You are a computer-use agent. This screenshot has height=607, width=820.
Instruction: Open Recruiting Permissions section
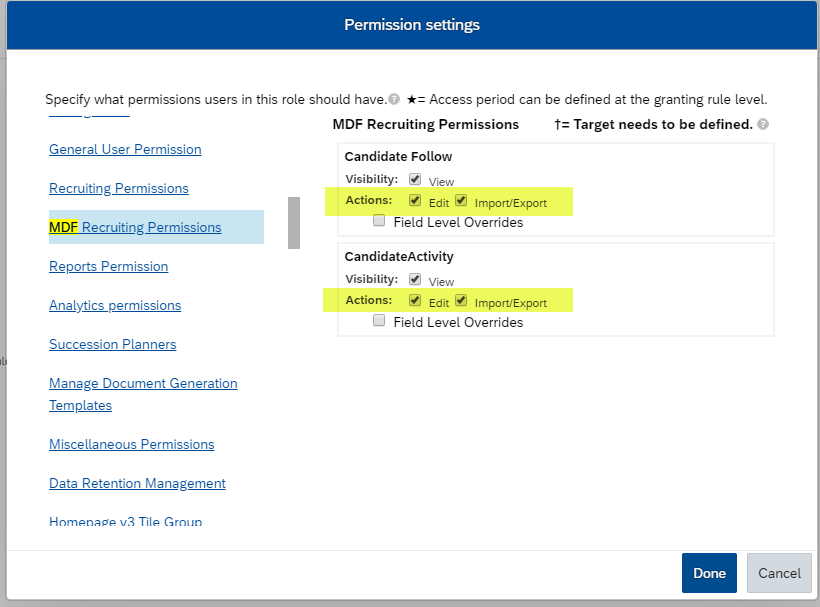pyautogui.click(x=119, y=188)
